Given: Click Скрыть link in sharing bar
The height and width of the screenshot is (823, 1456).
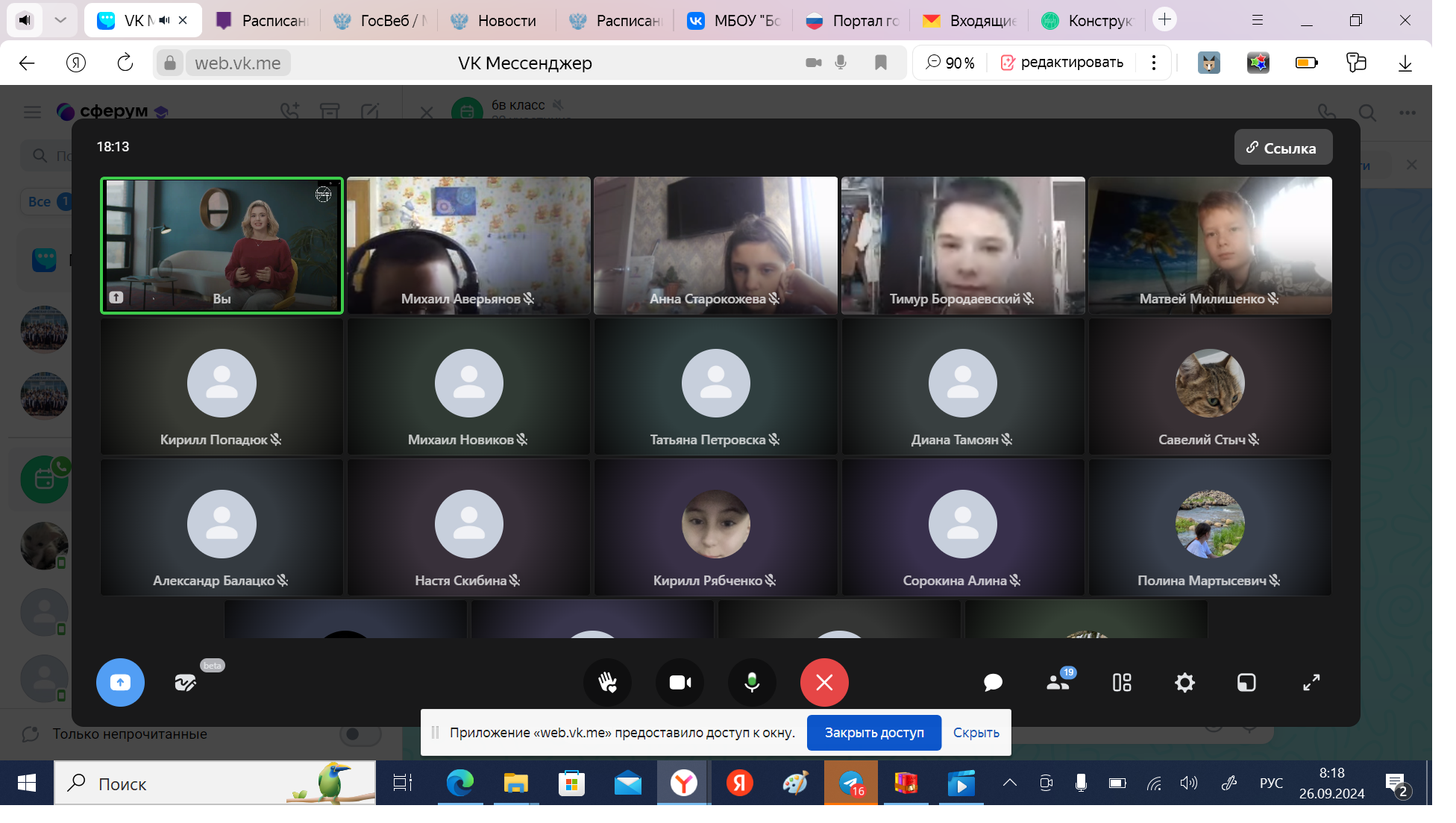Looking at the screenshot, I should coord(976,733).
